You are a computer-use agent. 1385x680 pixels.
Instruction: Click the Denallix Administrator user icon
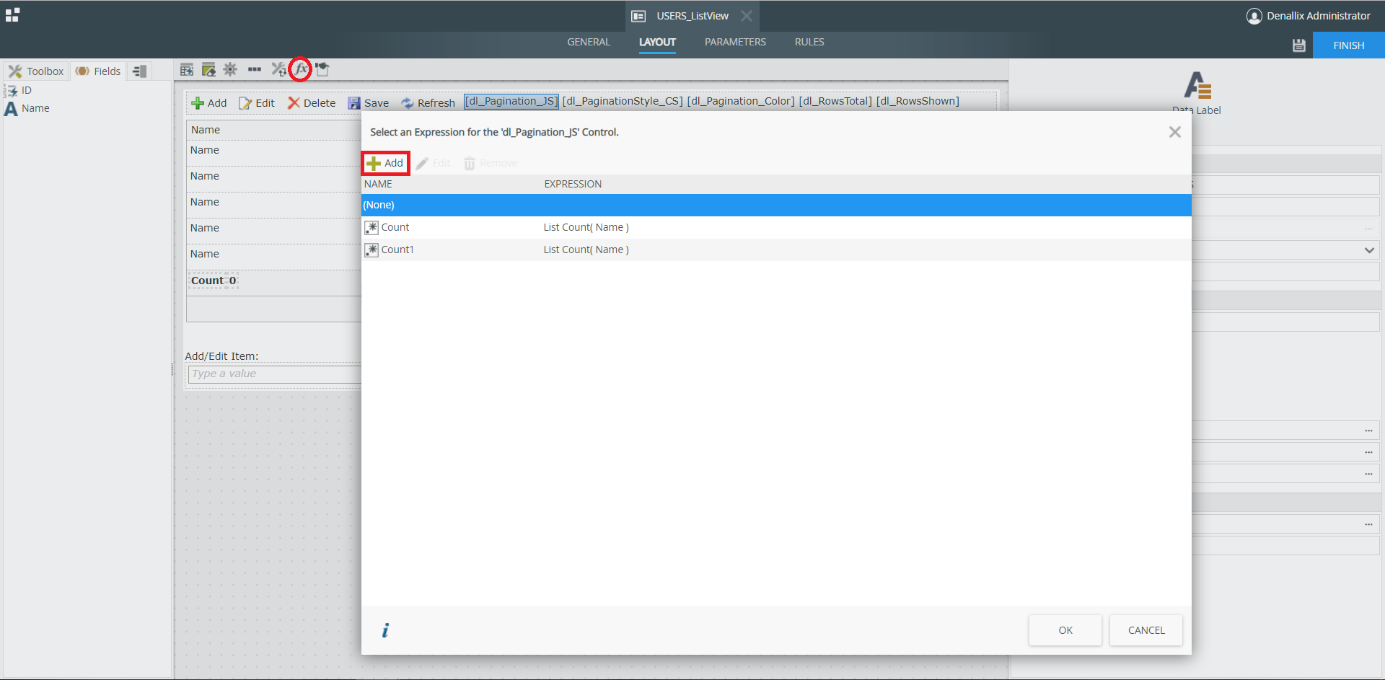(1254, 16)
